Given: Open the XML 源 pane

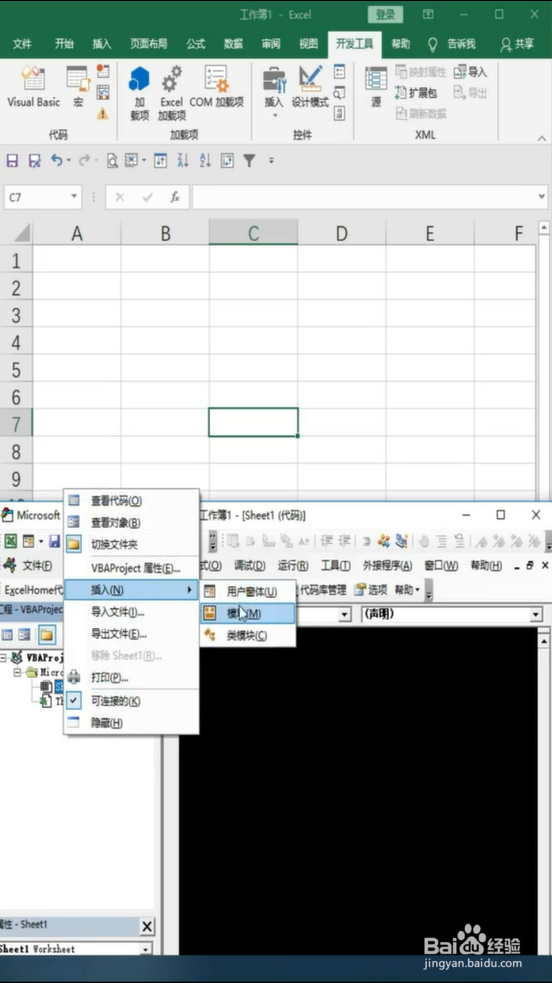Looking at the screenshot, I should pos(376,87).
